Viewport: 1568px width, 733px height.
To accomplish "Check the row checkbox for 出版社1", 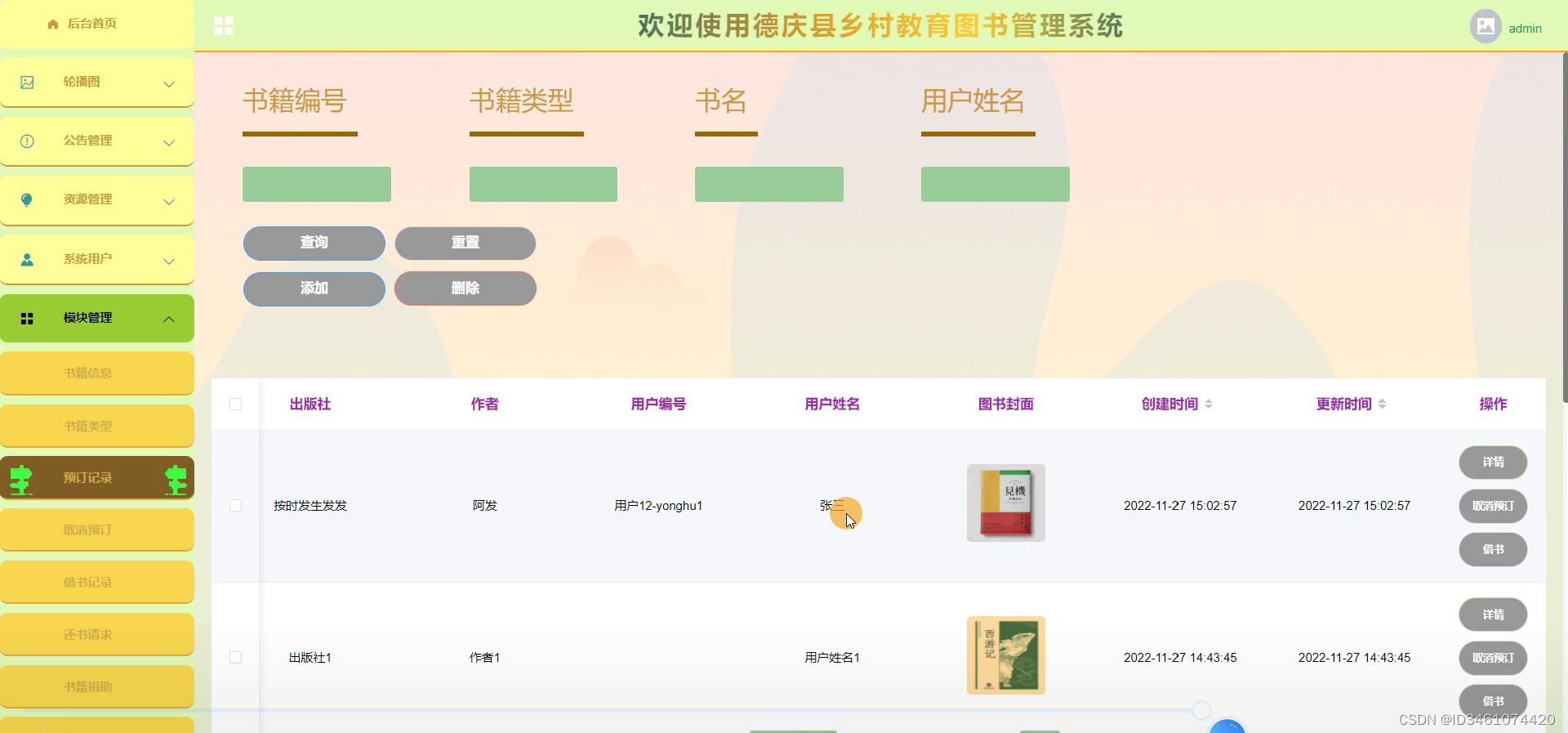I will pyautogui.click(x=236, y=658).
